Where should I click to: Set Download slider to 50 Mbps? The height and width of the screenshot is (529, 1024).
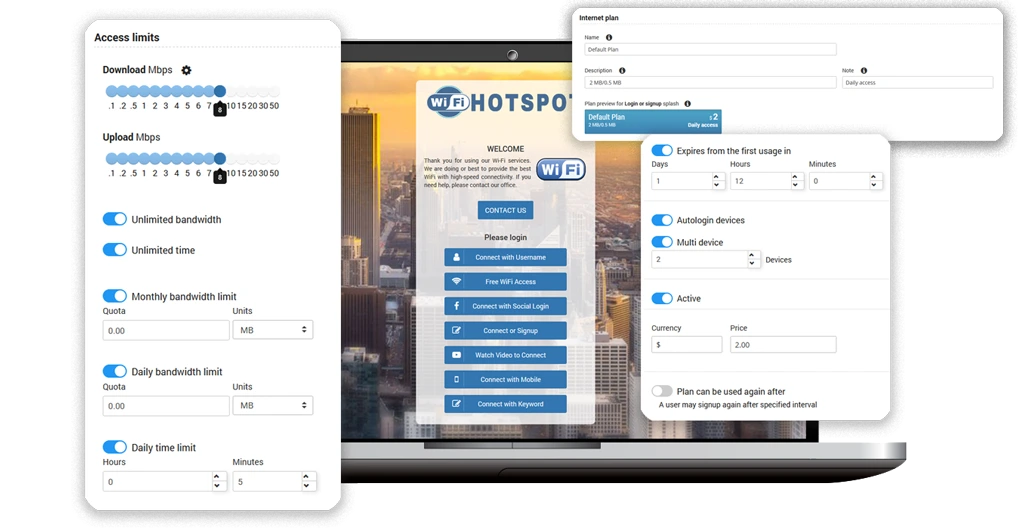[274, 91]
